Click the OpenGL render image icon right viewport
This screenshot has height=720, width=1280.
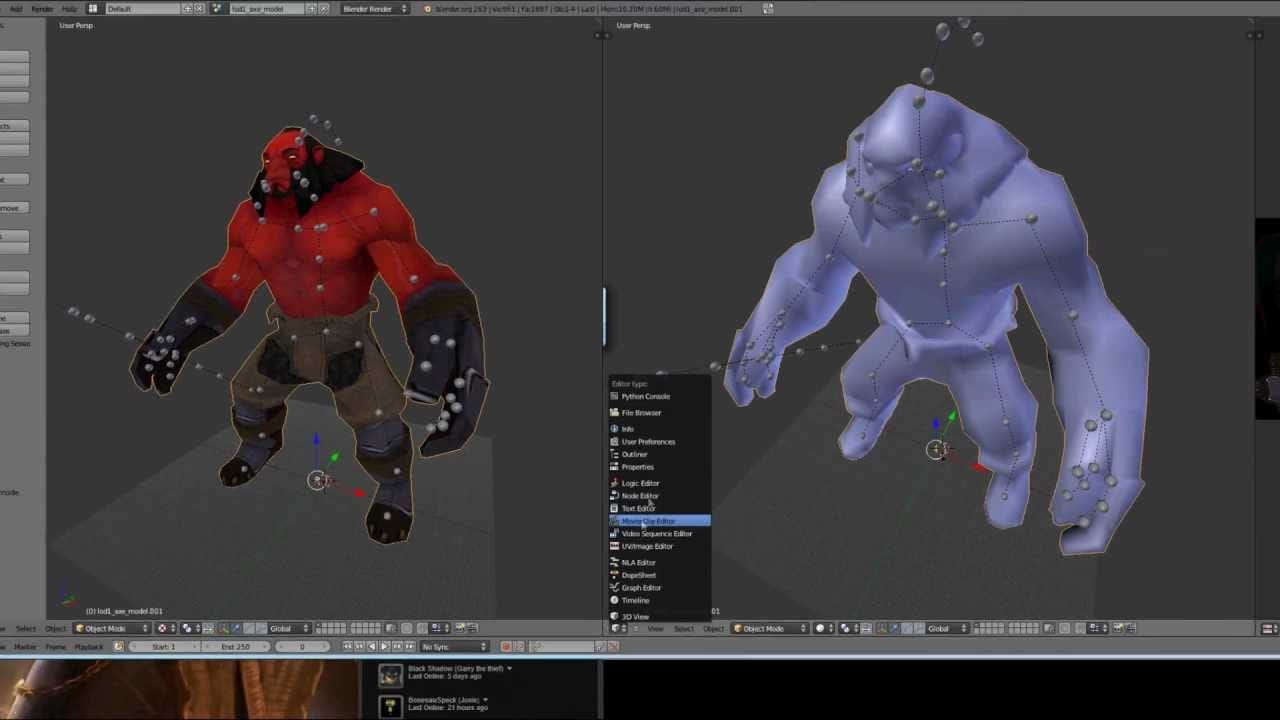[1118, 628]
